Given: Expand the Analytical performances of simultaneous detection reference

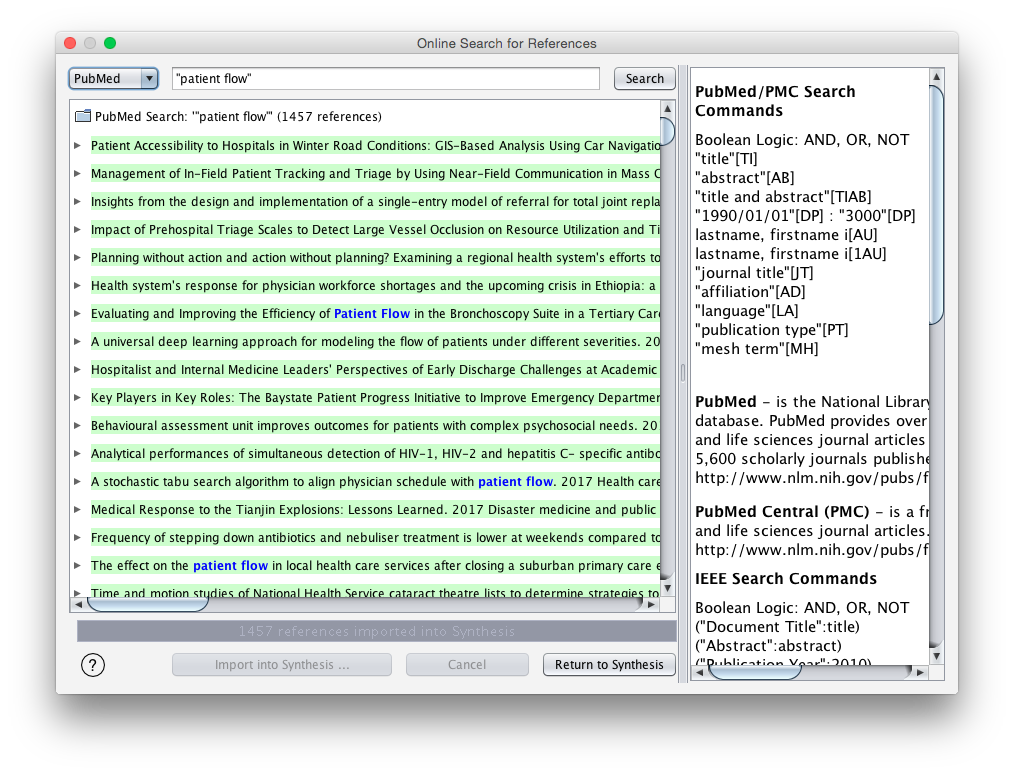Looking at the screenshot, I should (78, 453).
